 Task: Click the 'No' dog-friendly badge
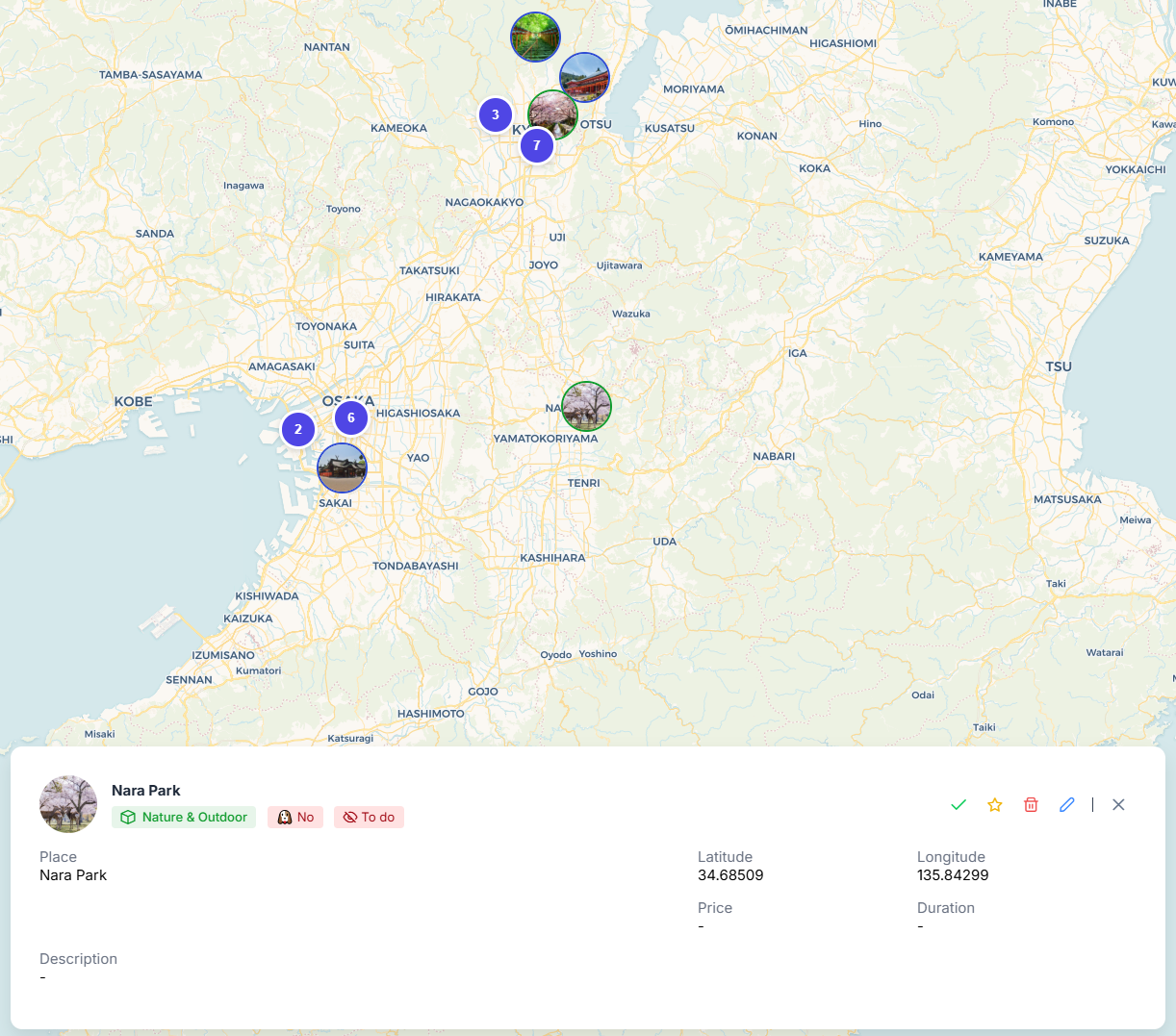pos(295,818)
